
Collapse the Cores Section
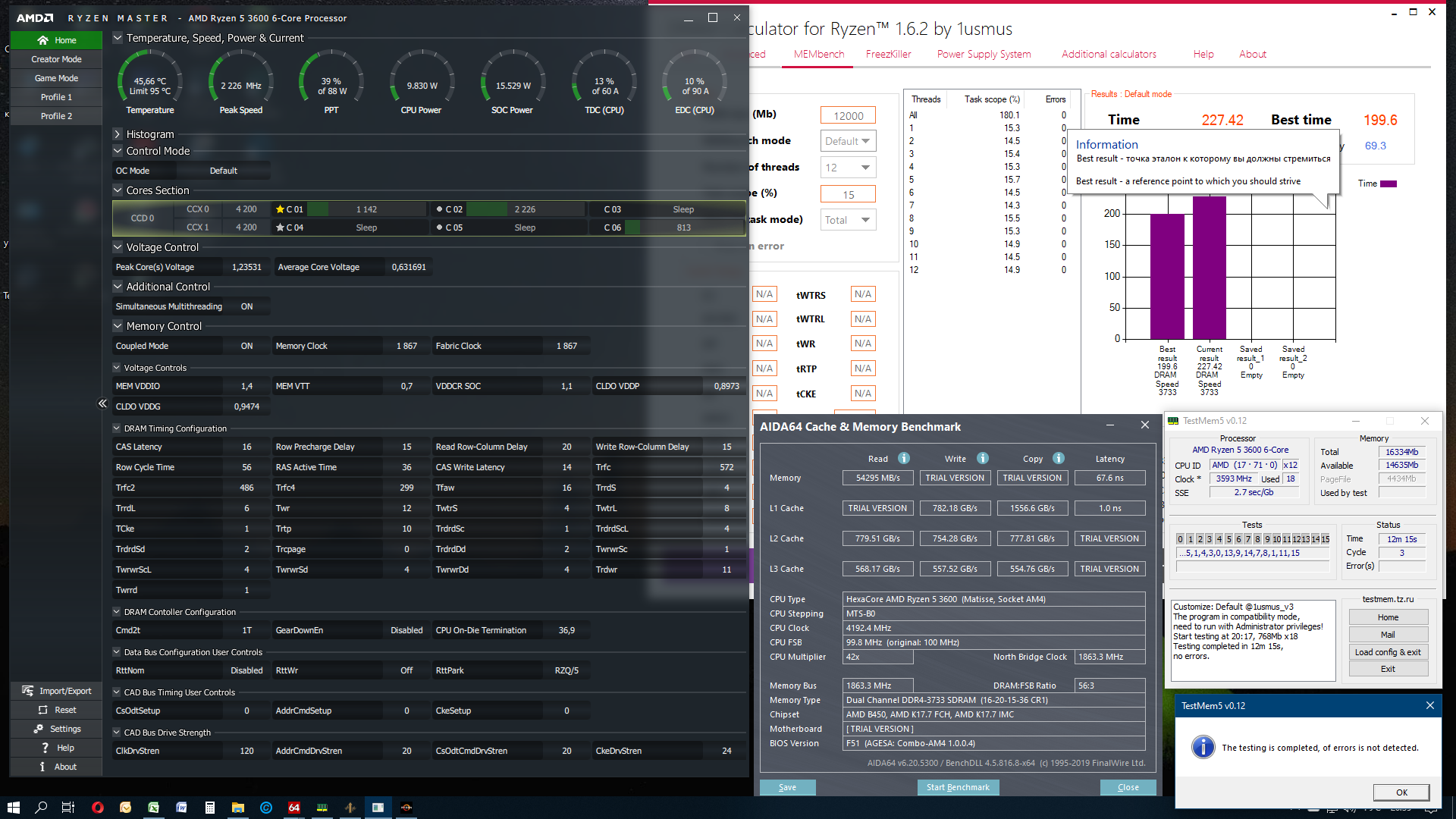click(118, 190)
